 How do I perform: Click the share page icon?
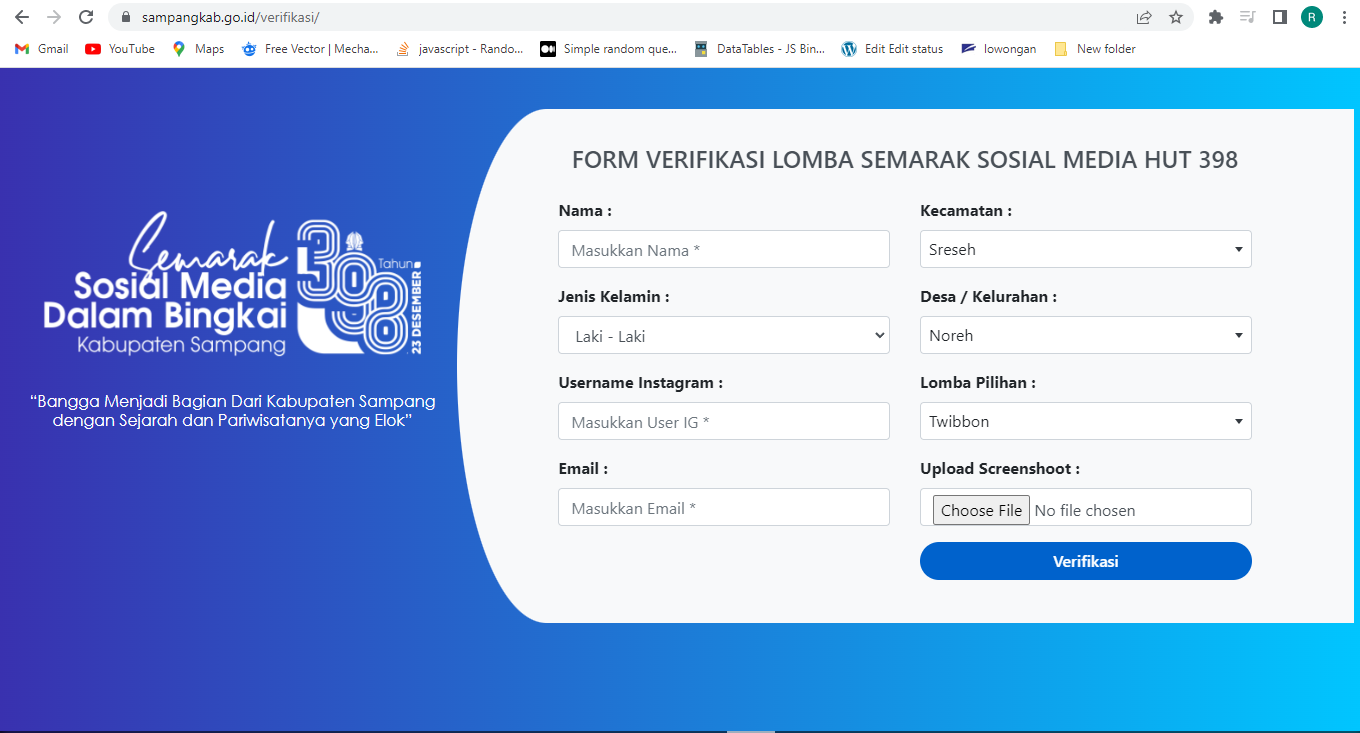pyautogui.click(x=1144, y=17)
